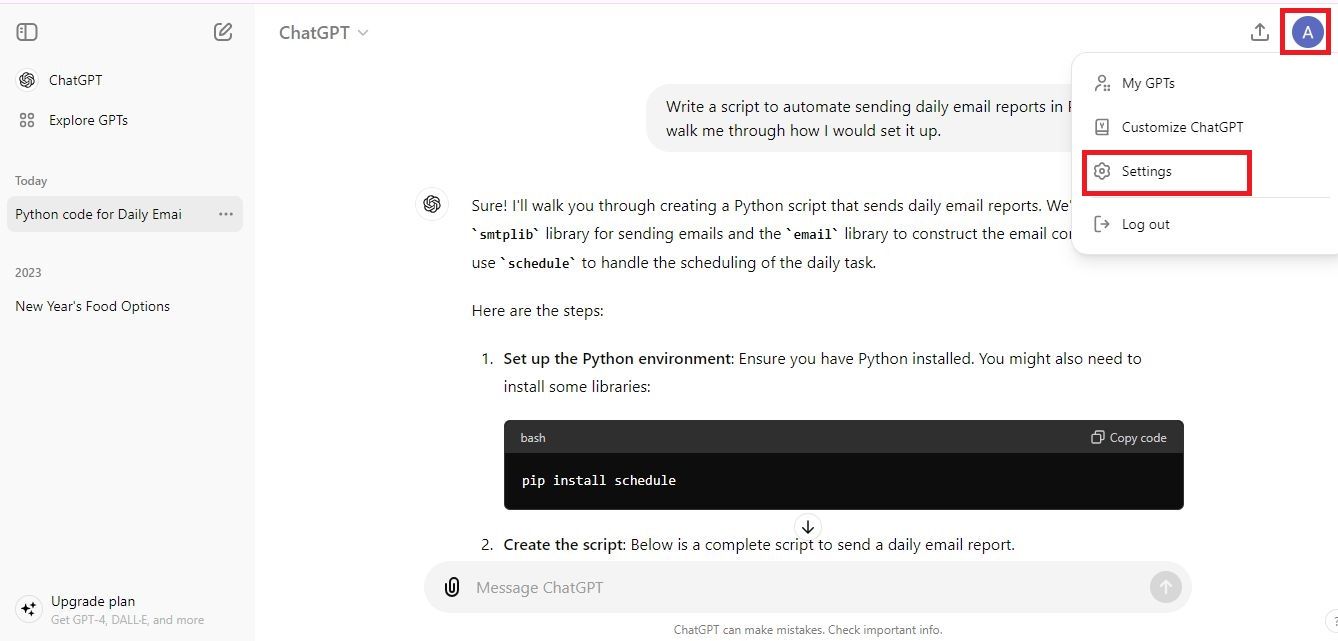
Task: Click the assistant's response avatar logo
Action: coord(431,204)
